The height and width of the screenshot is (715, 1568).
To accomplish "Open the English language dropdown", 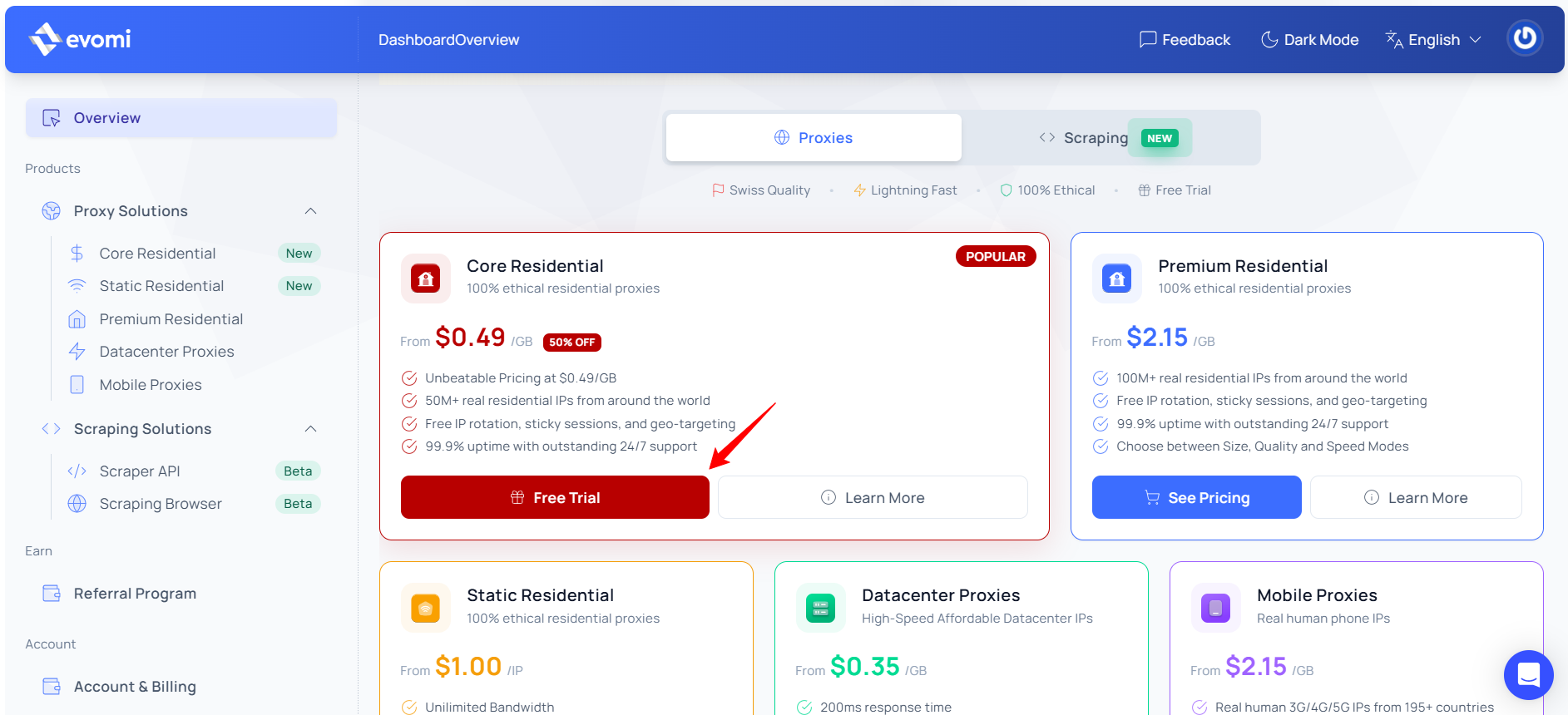I will pos(1433,40).
